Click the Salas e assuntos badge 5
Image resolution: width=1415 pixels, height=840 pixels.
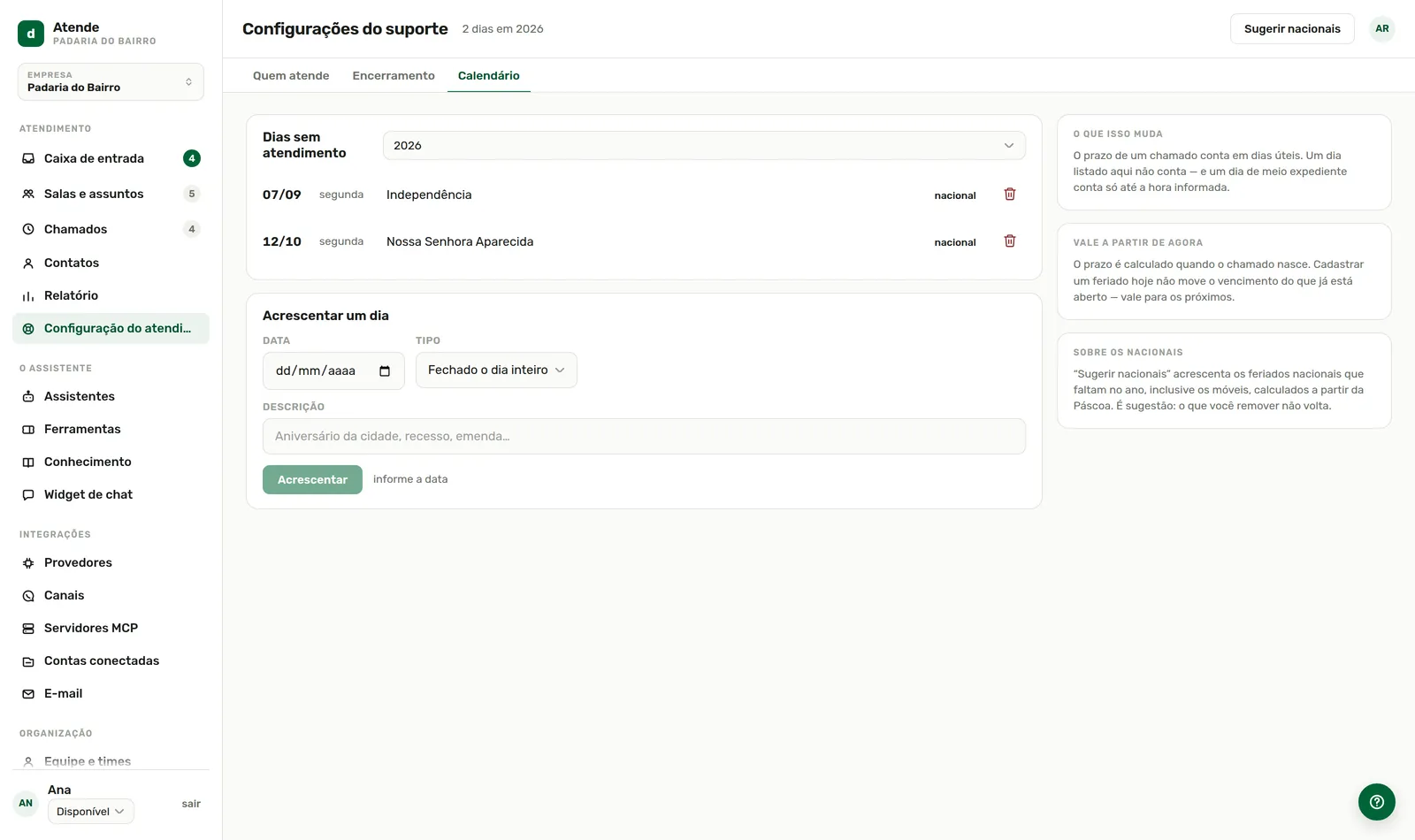tap(192, 194)
